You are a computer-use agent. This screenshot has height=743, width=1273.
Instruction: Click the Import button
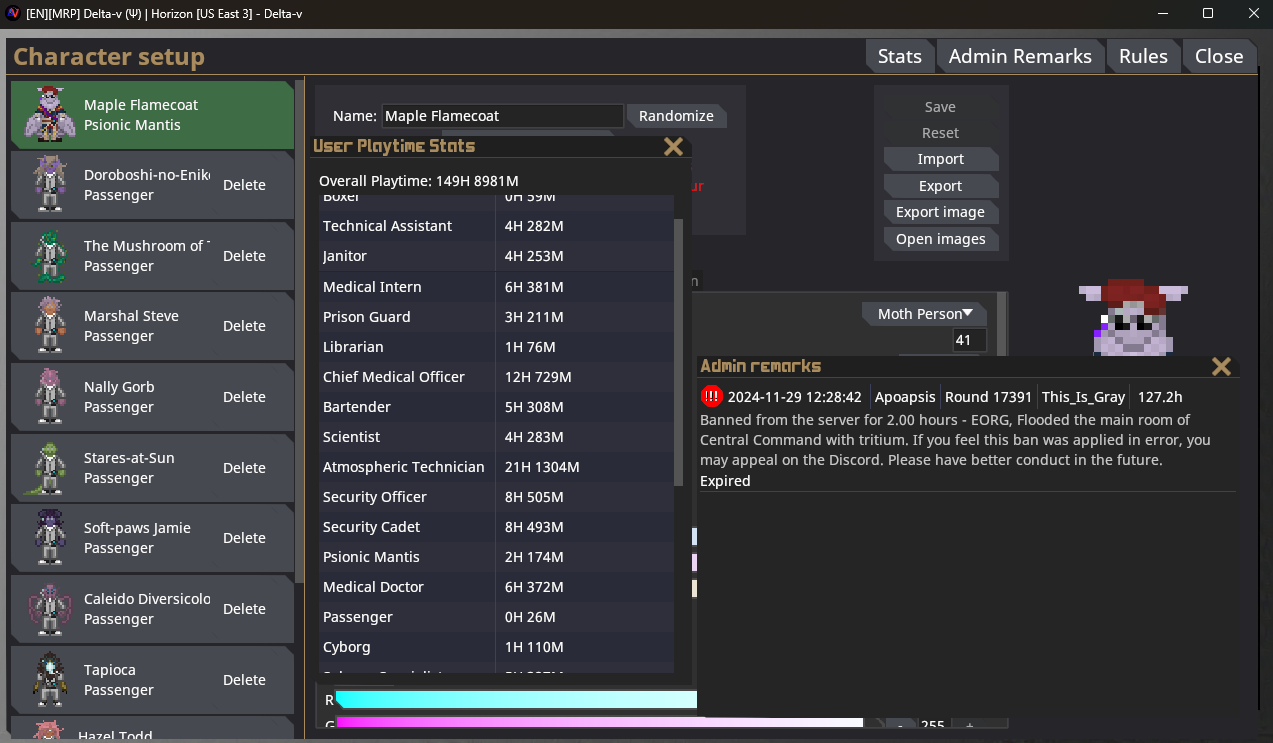tap(940, 159)
